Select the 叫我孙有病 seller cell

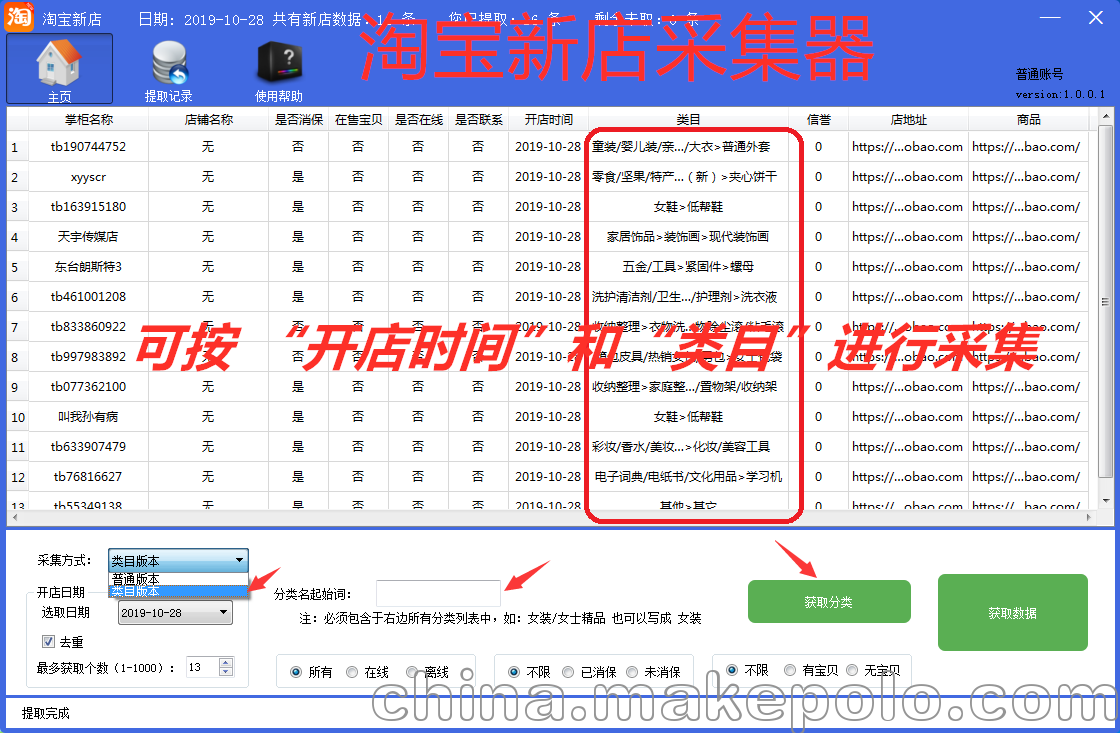89,417
